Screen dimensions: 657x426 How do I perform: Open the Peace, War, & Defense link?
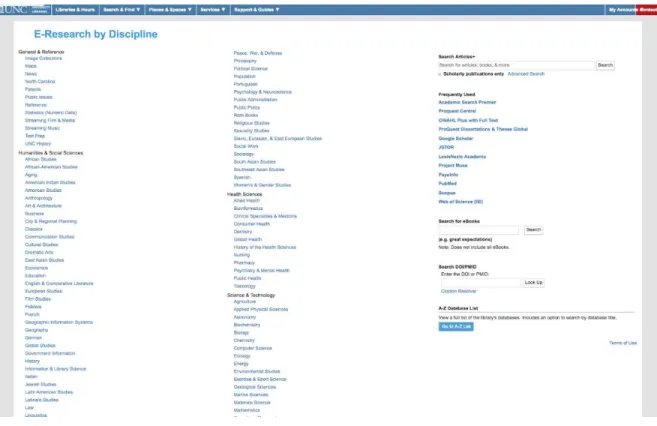[258, 53]
